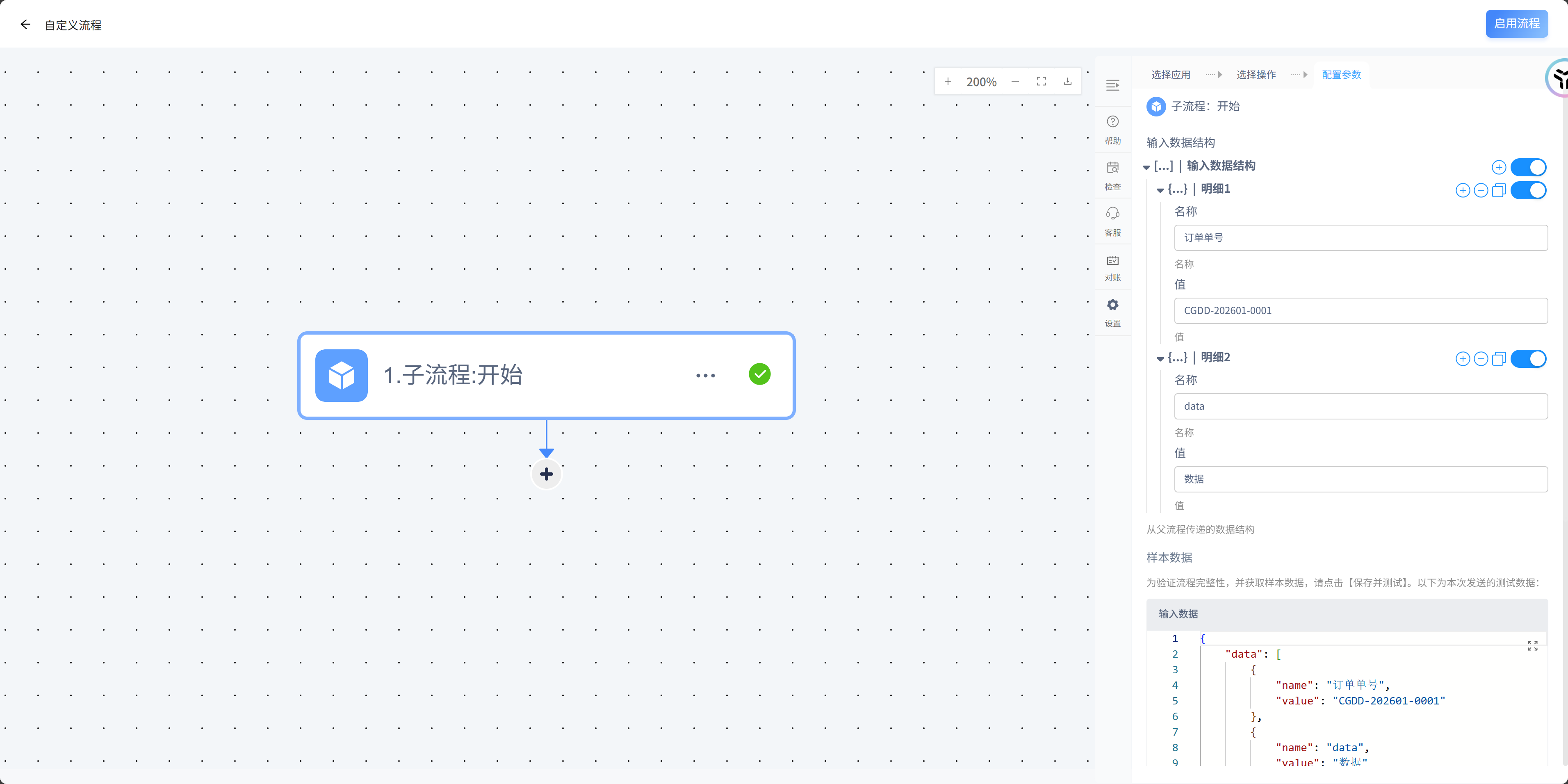Click the fit-to-screen icon in zoom toolbar

pos(1041,82)
